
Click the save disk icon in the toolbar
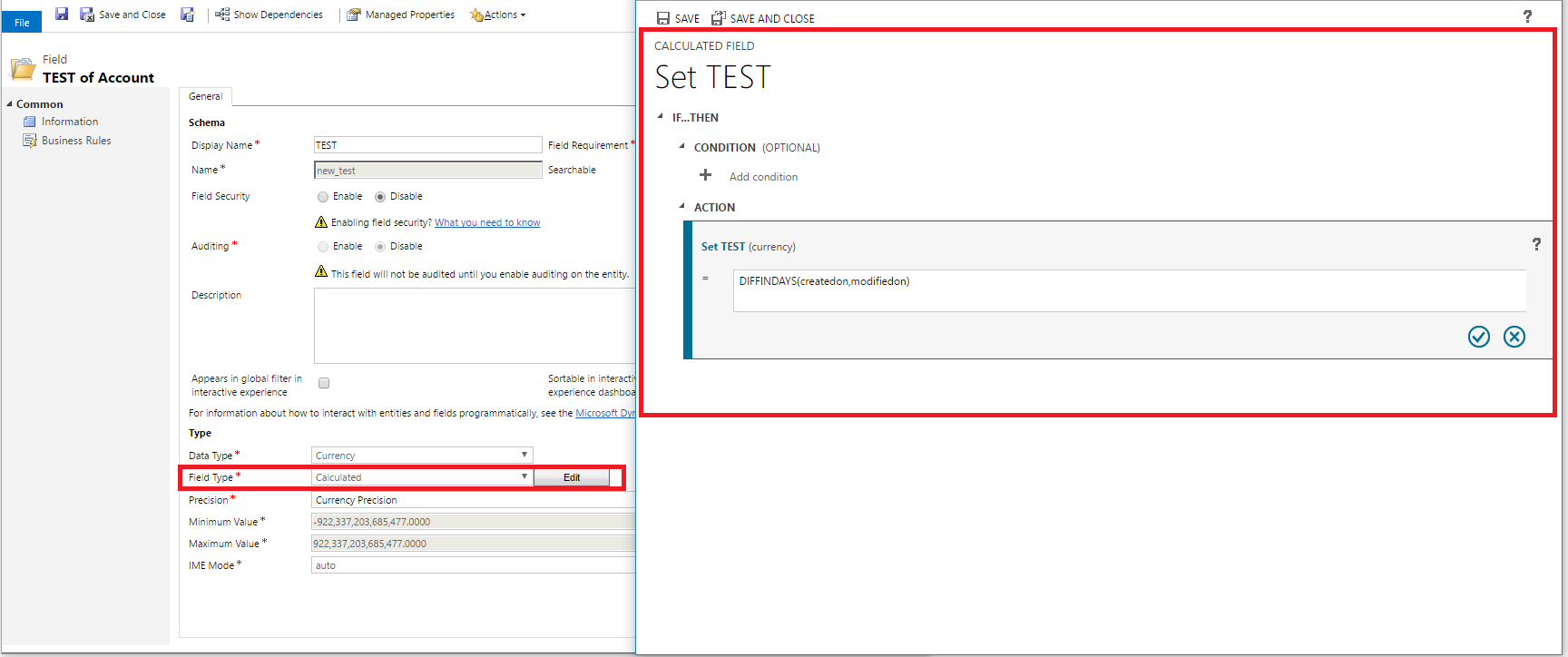(x=62, y=15)
